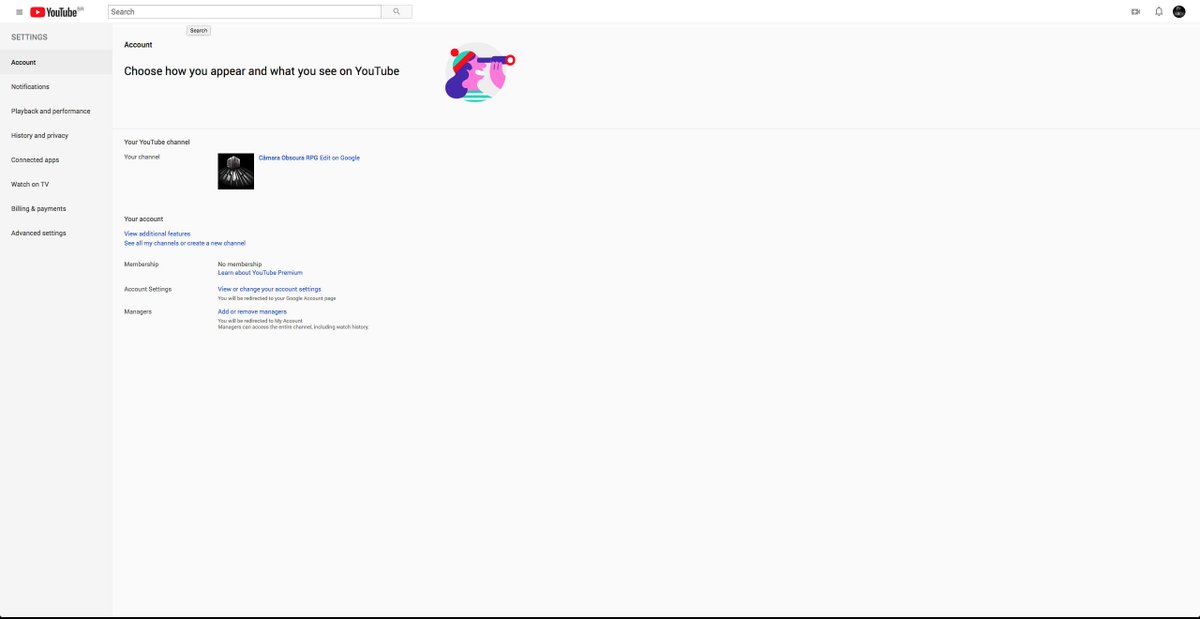
Task: Click View additional features link
Action: [157, 234]
